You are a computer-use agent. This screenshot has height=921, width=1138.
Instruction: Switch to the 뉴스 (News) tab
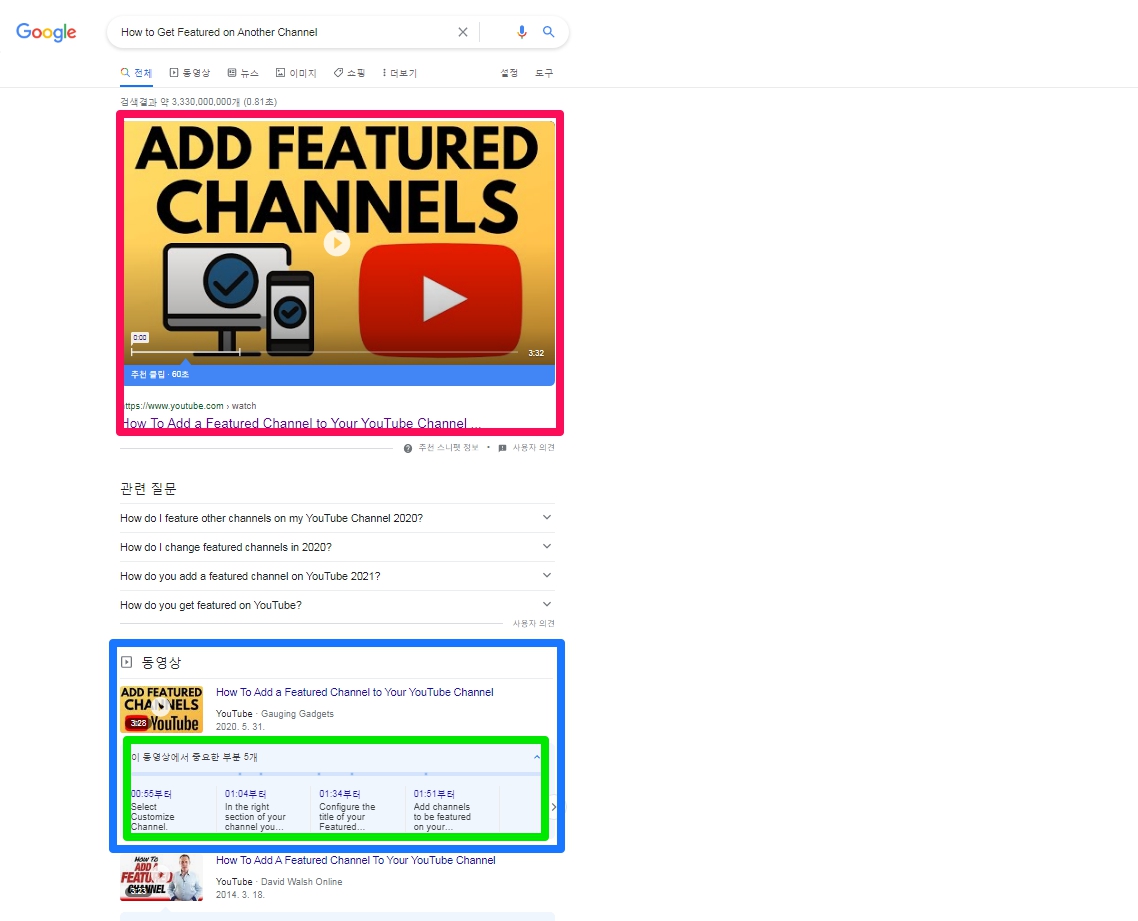(243, 73)
